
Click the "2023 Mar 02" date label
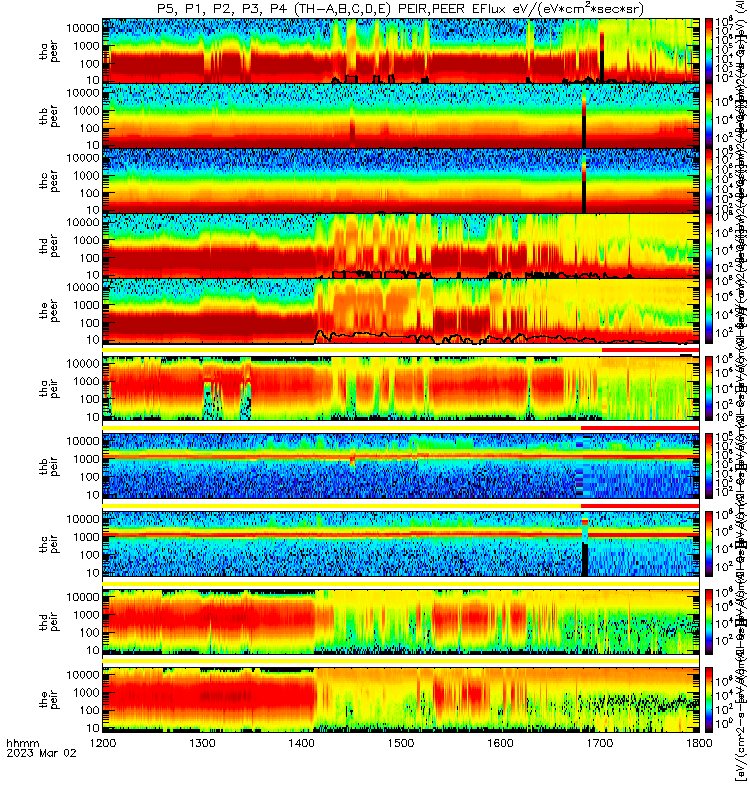41,753
